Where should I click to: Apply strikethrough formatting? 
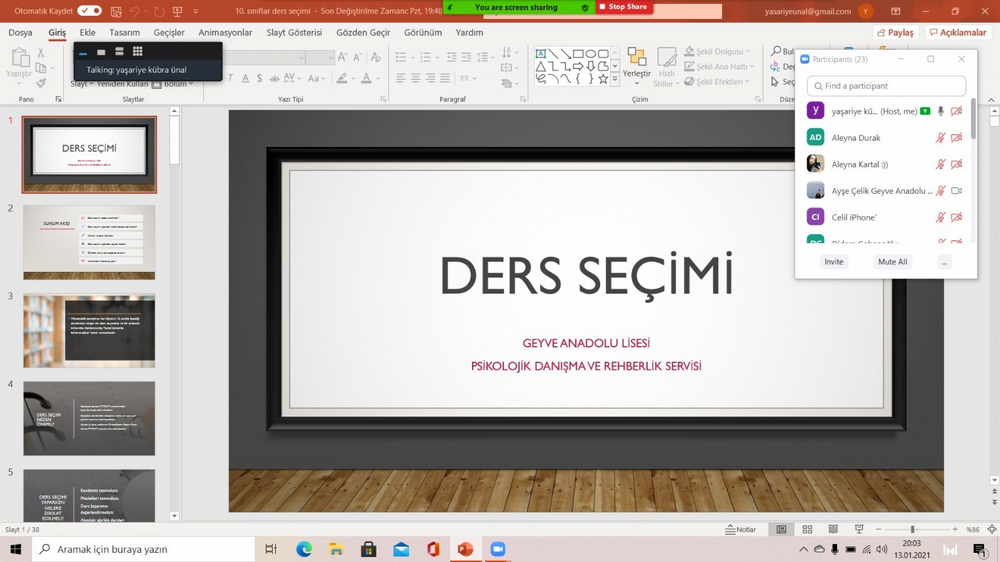pyautogui.click(x=274, y=78)
